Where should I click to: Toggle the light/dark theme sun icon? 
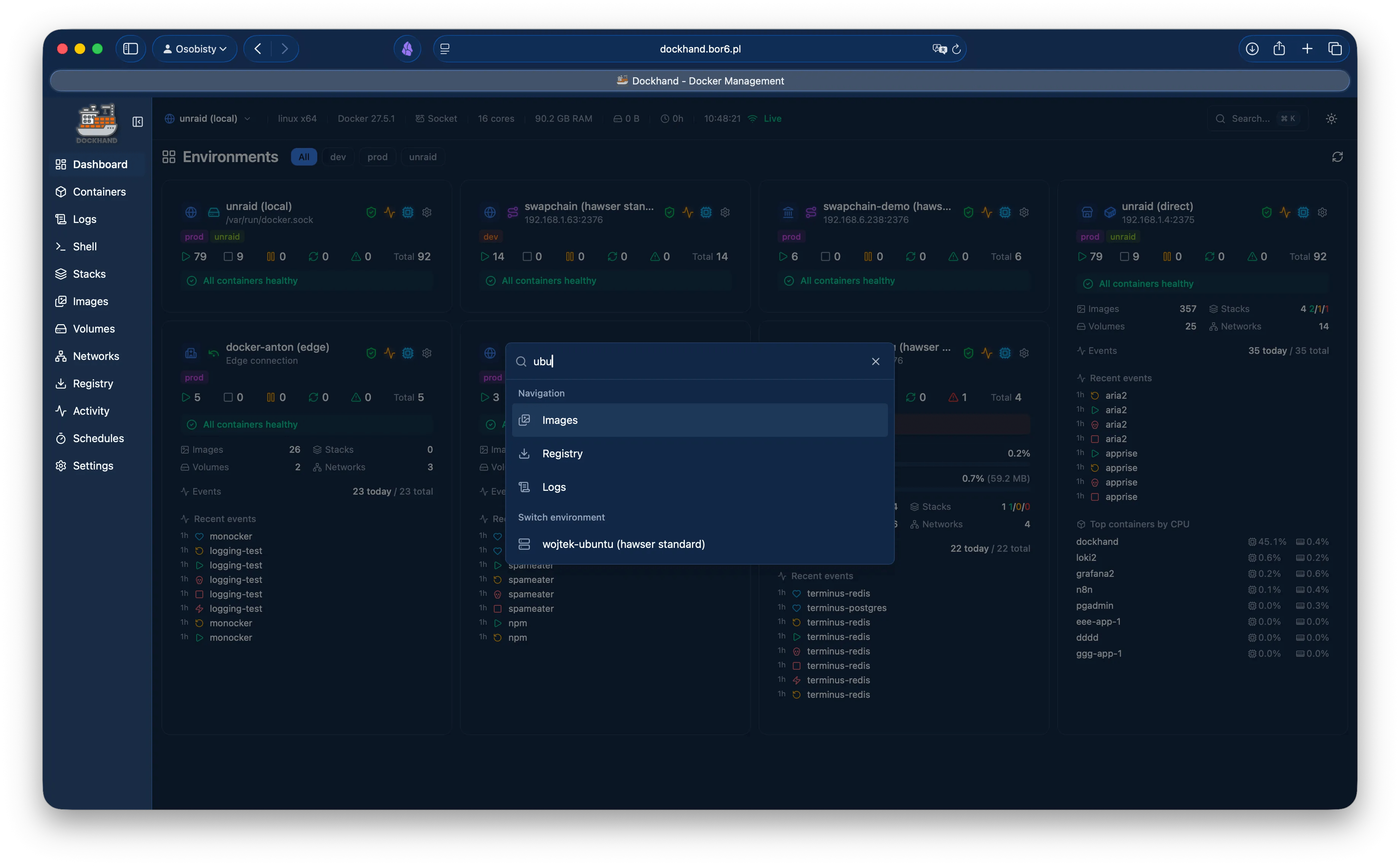1331,119
